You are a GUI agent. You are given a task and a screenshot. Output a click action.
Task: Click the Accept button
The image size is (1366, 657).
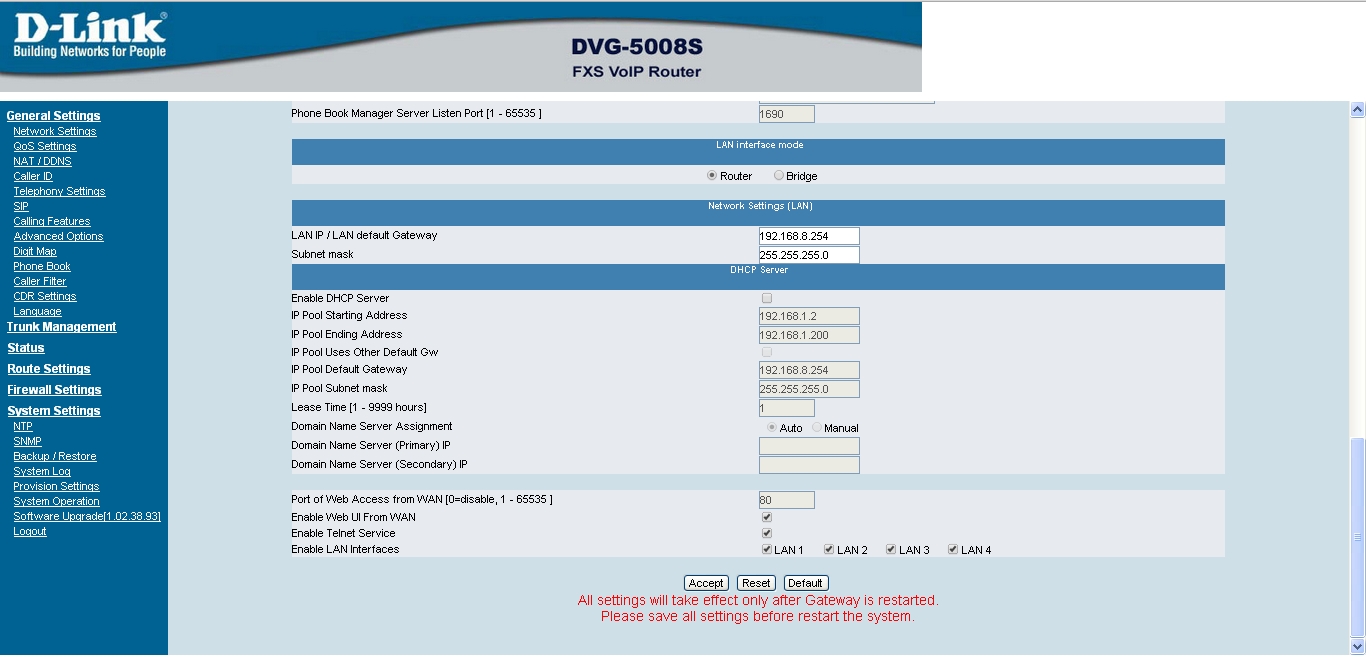[706, 583]
